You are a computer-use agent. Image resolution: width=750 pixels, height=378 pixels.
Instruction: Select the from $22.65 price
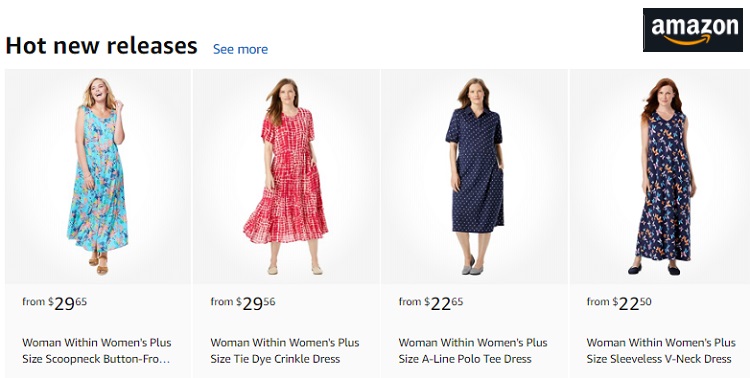pos(430,303)
